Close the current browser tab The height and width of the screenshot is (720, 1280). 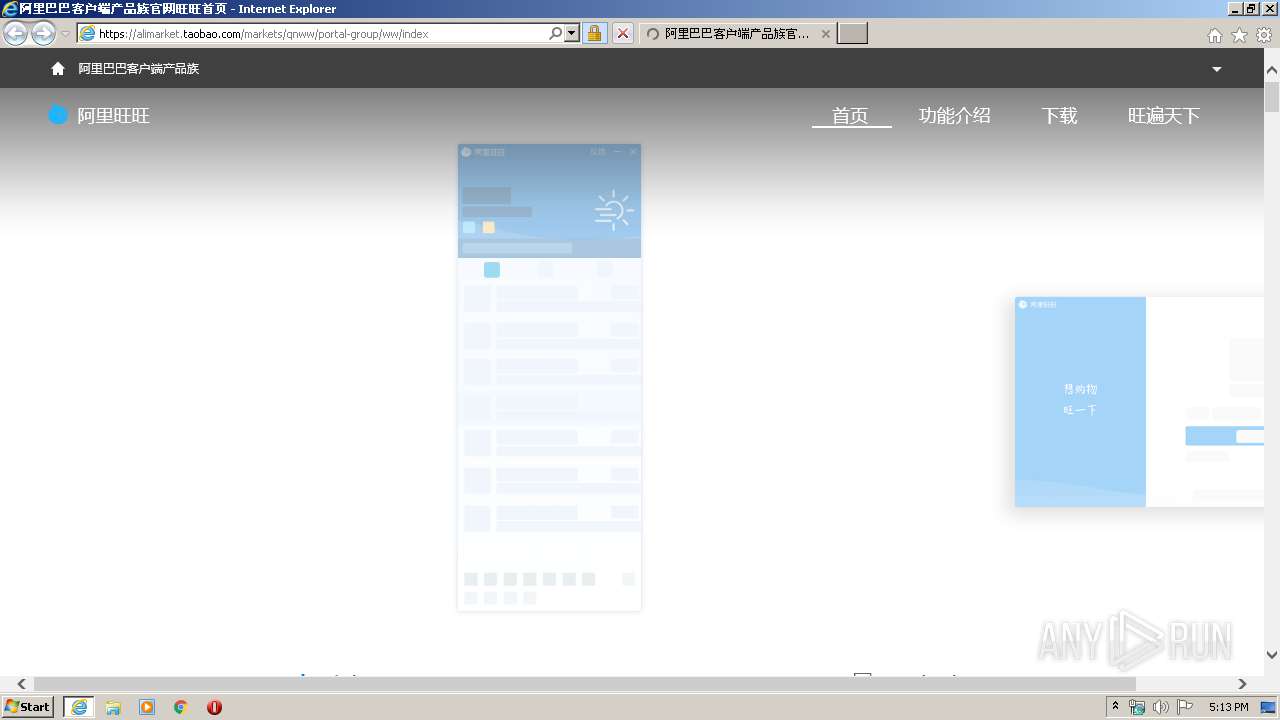coord(826,34)
